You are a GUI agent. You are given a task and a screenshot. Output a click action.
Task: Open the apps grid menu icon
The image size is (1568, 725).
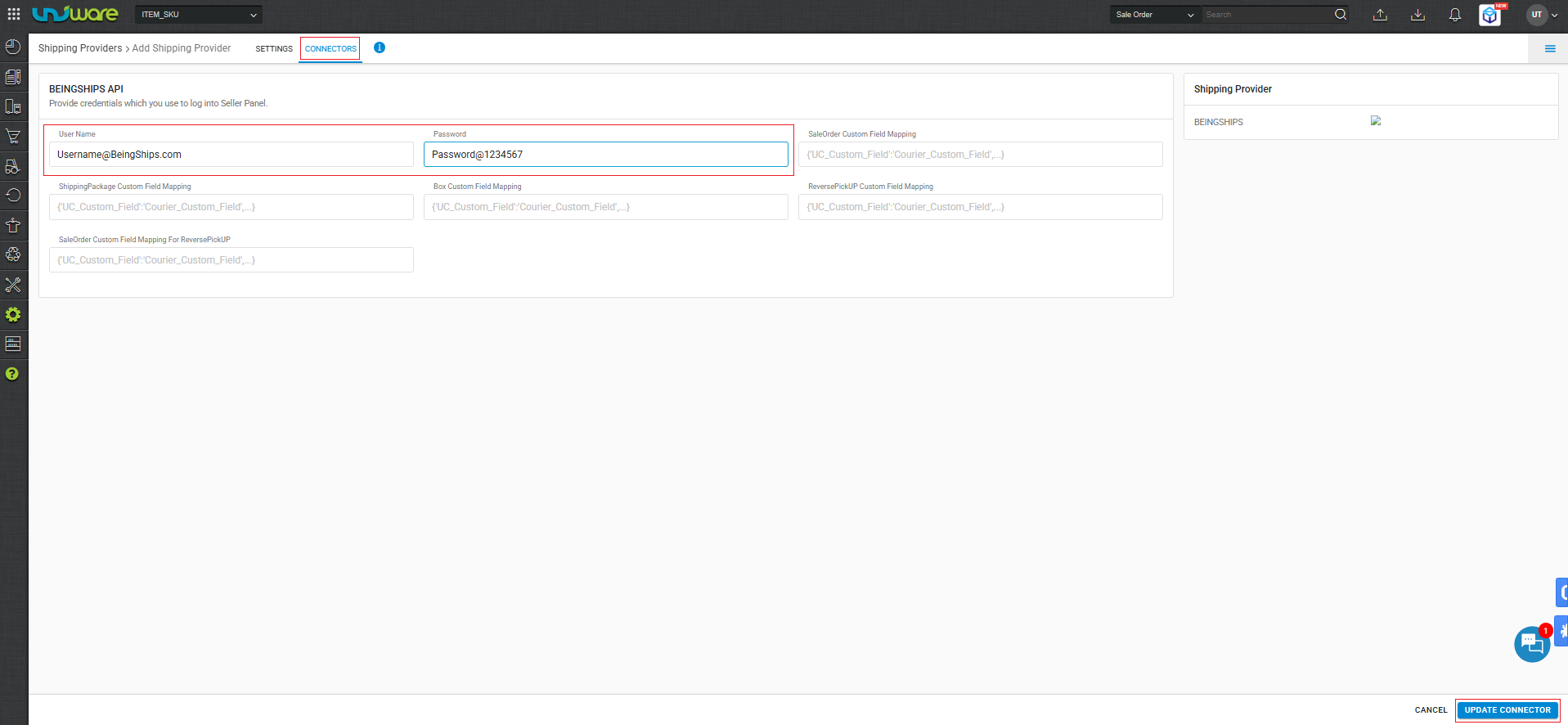(14, 14)
